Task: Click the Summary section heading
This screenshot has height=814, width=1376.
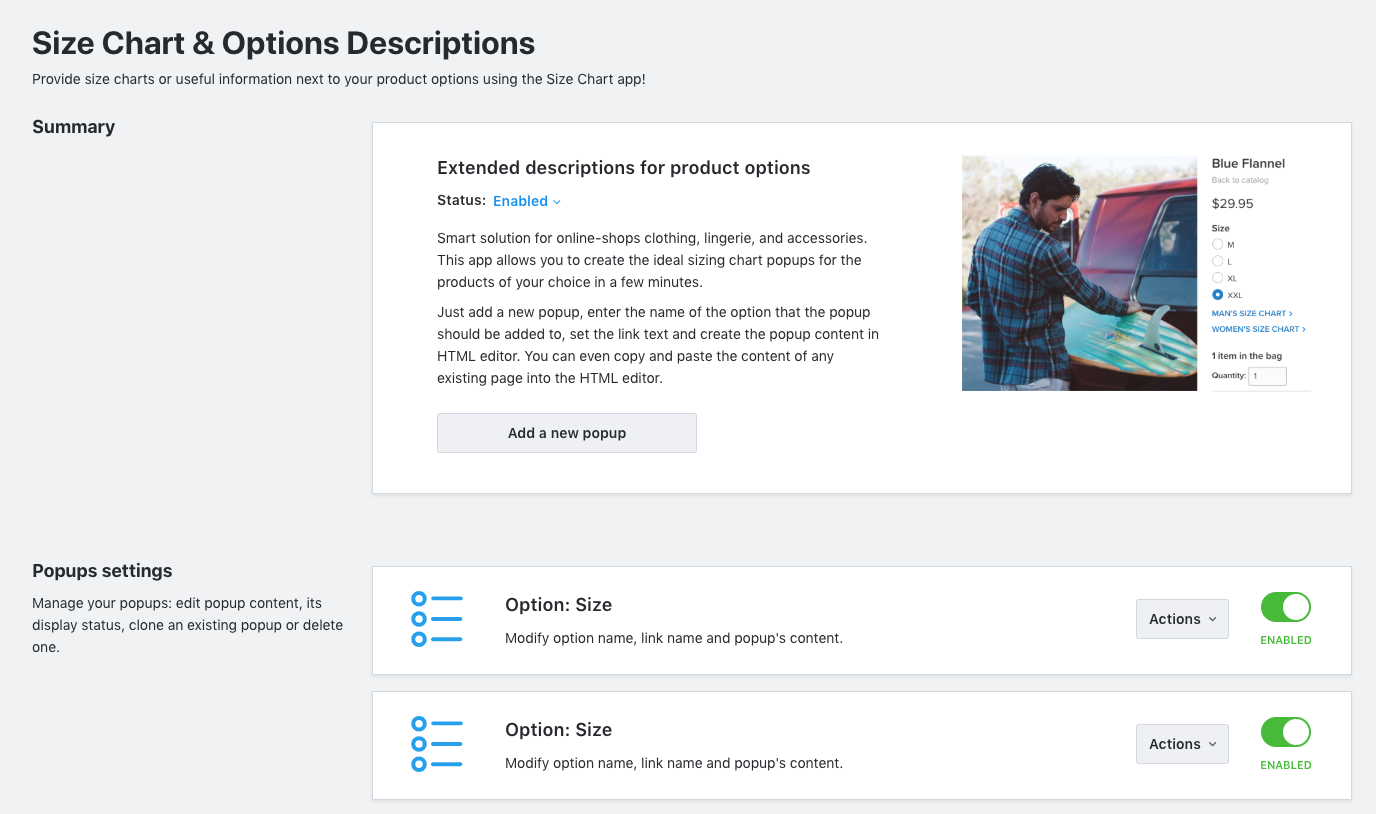Action: point(73,127)
